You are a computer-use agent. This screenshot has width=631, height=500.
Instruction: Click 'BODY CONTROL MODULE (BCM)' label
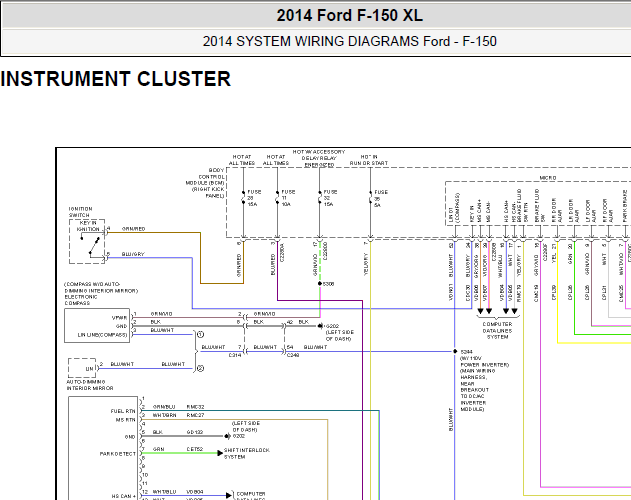point(205,177)
